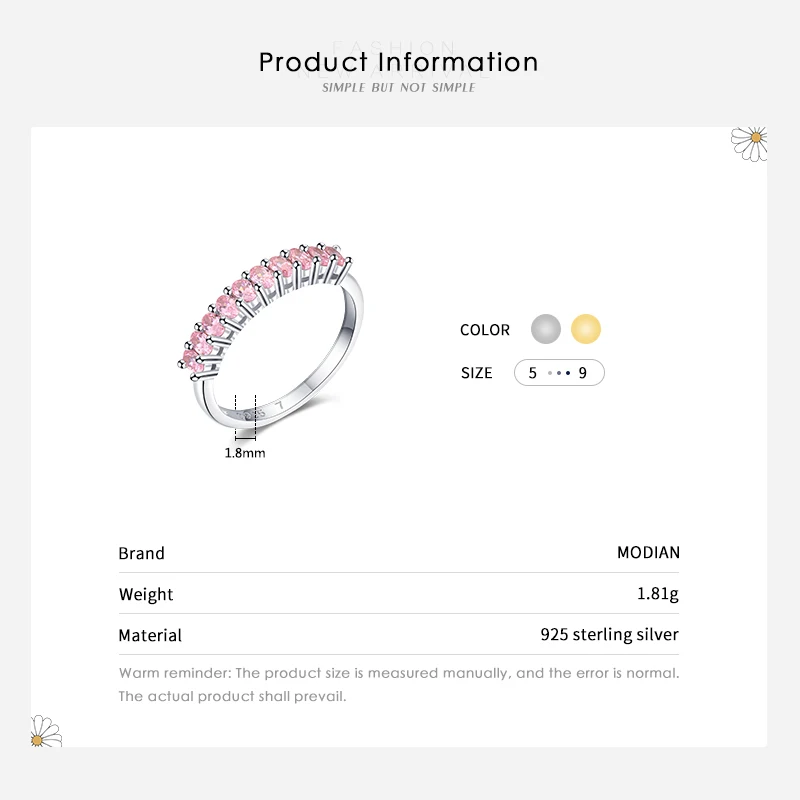Select the silver color swatch
The width and height of the screenshot is (800, 800).
click(x=546, y=329)
